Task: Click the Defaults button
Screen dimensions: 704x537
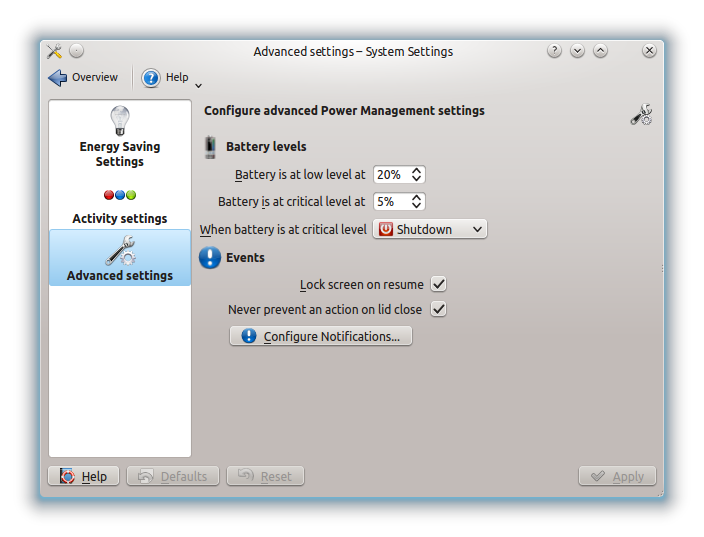Action: pyautogui.click(x=173, y=476)
